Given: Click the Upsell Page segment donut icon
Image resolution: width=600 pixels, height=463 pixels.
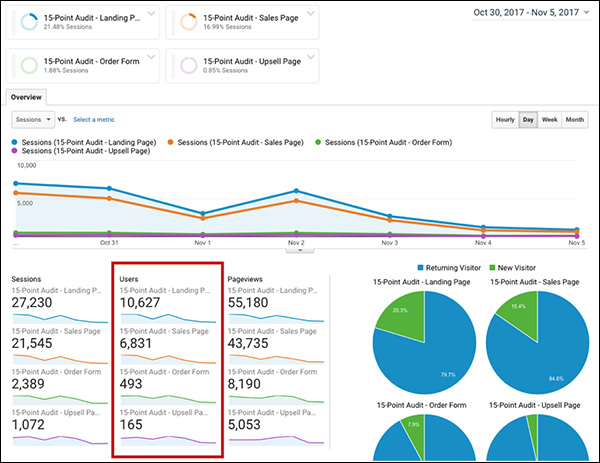Looking at the screenshot, I should coord(189,65).
